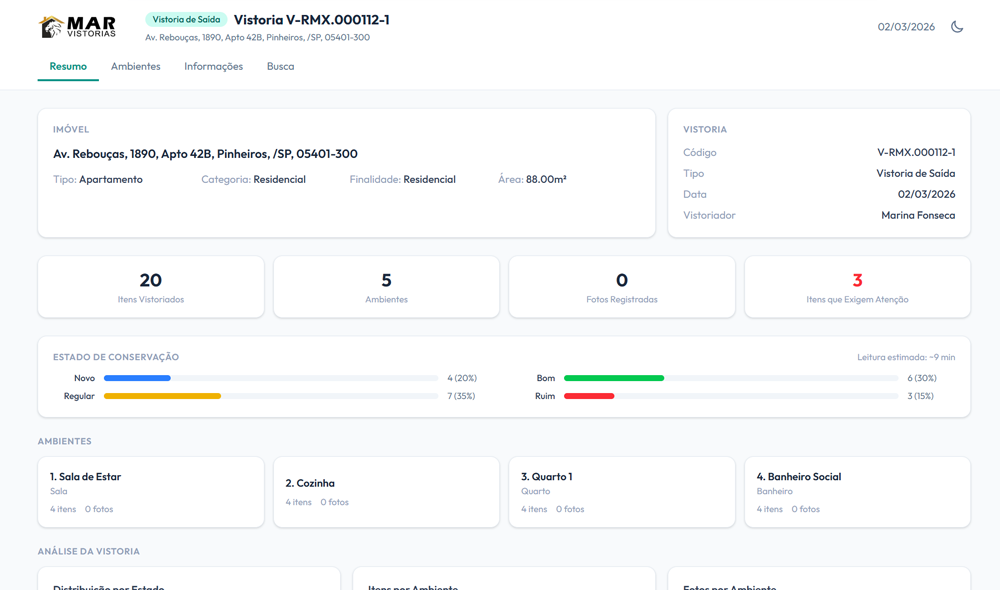The width and height of the screenshot is (1000, 590).
Task: Click the red Ruim progress bar
Action: click(x=589, y=396)
